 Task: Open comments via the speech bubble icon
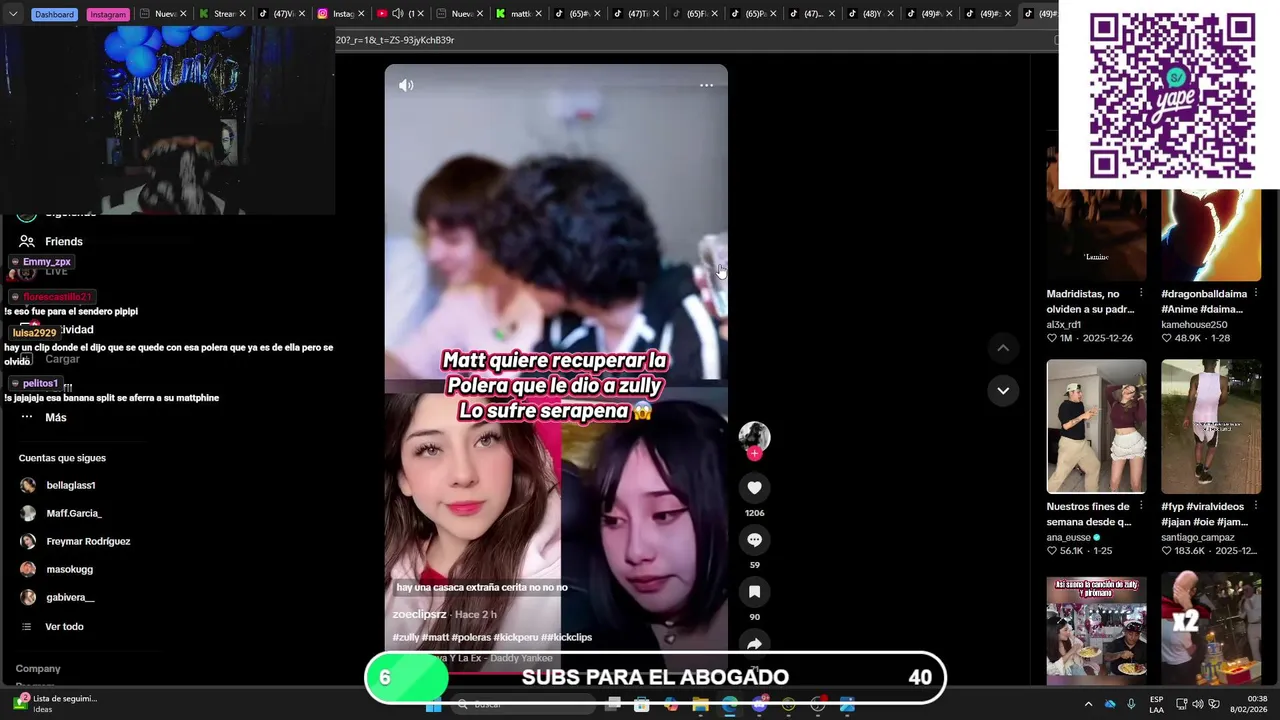(754, 540)
